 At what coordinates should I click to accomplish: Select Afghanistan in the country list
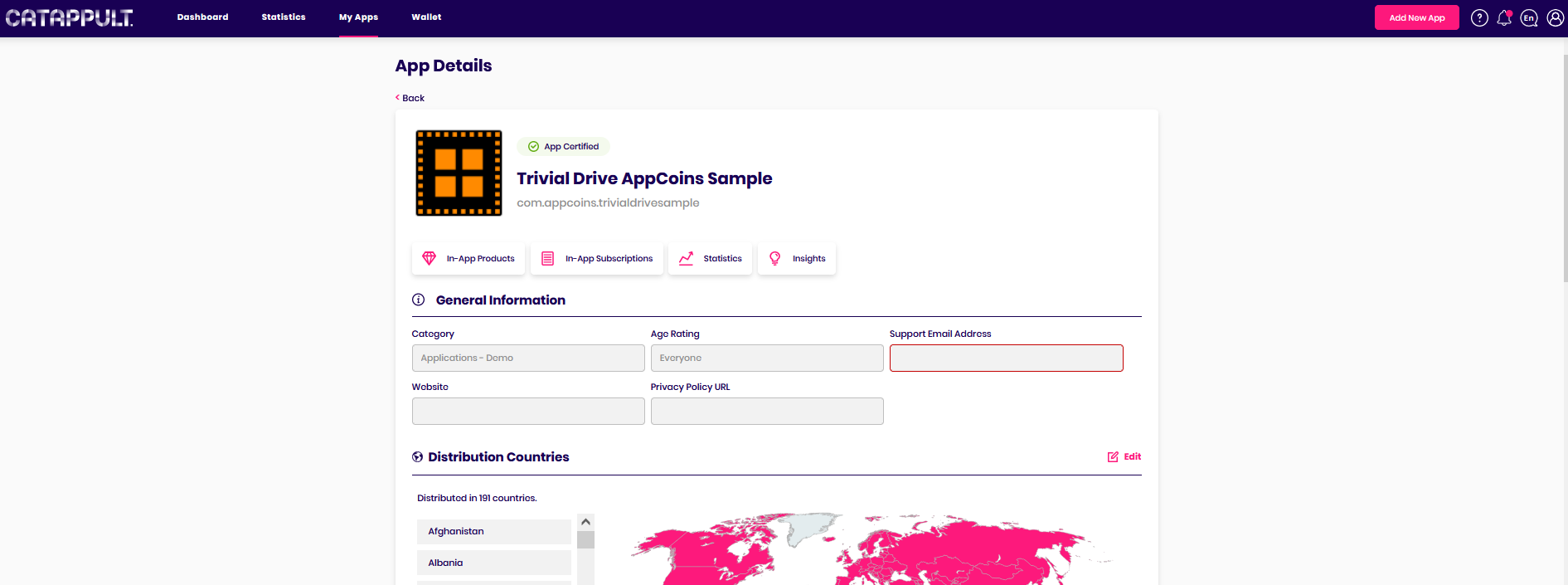coord(494,531)
